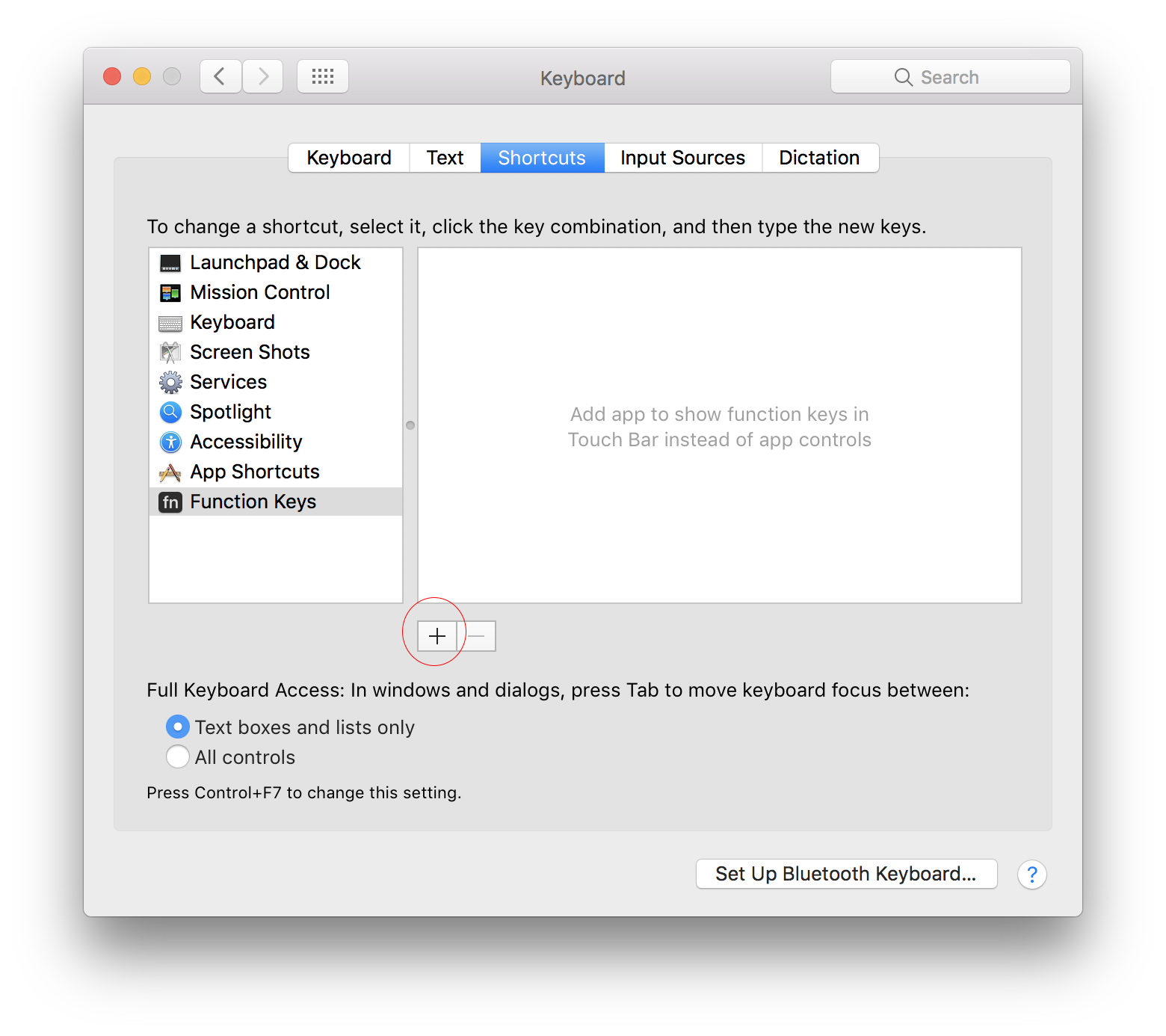This screenshot has width=1166, height=1036.
Task: Choose the All controls option
Action: pyautogui.click(x=178, y=756)
